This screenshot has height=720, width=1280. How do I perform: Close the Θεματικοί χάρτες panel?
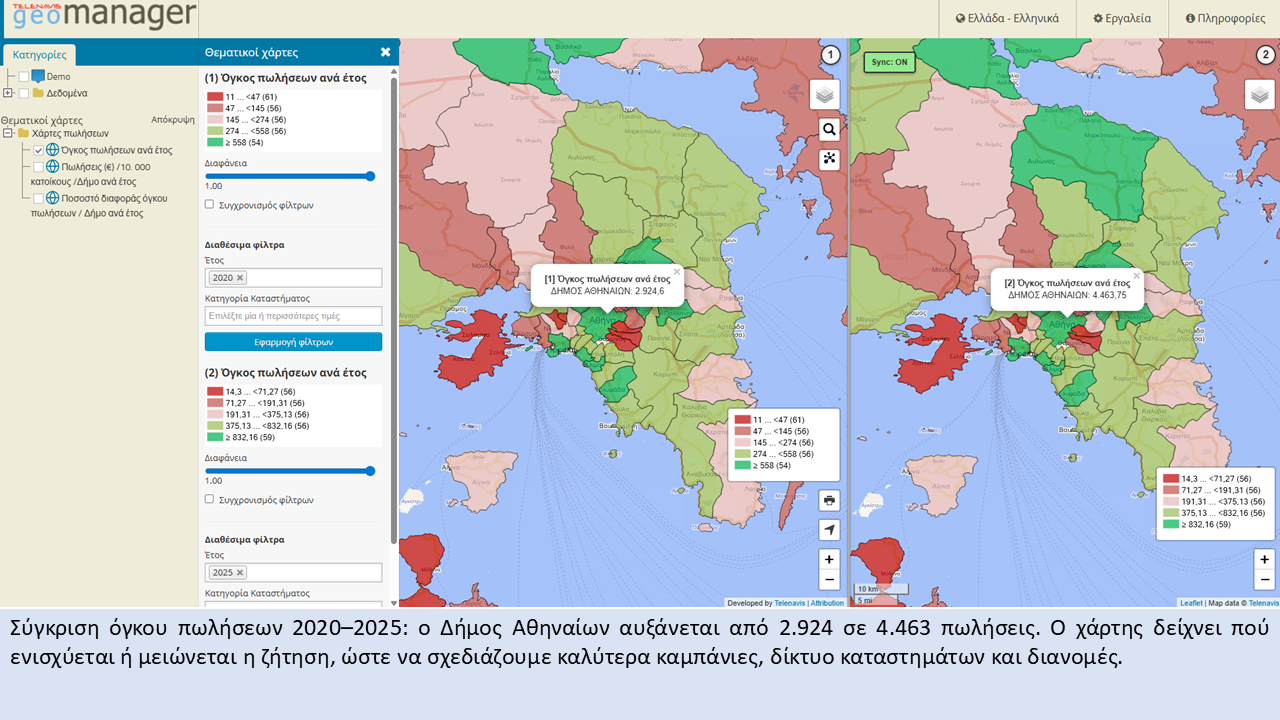tap(385, 52)
